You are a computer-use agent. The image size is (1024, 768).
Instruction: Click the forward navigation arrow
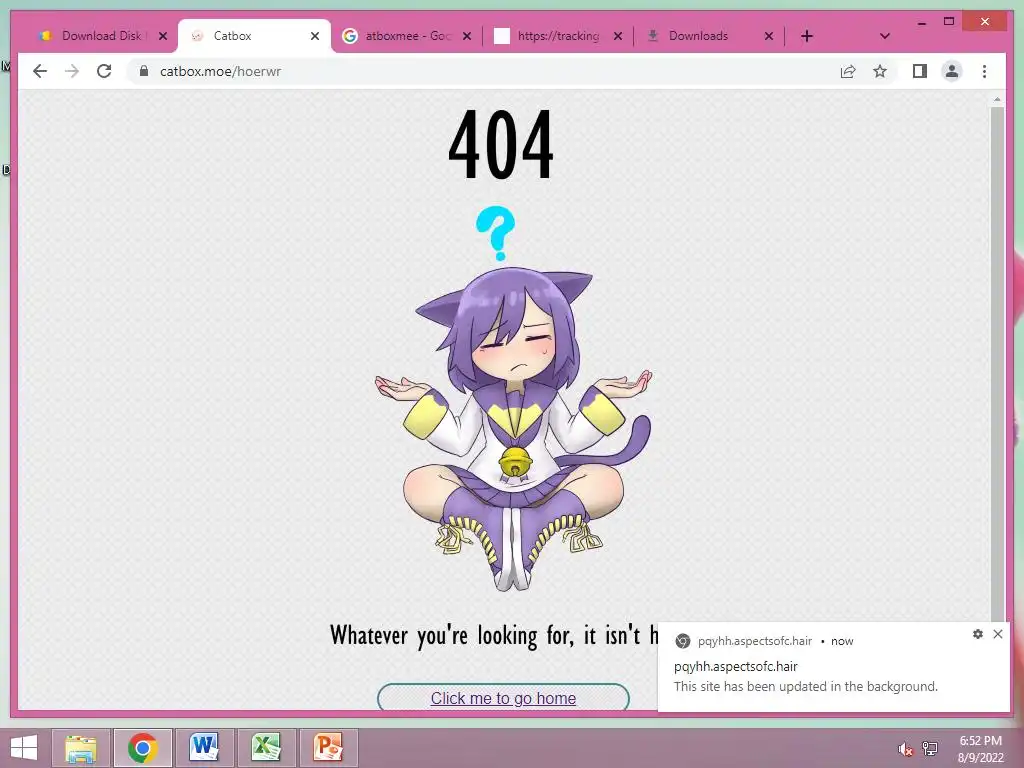(72, 71)
